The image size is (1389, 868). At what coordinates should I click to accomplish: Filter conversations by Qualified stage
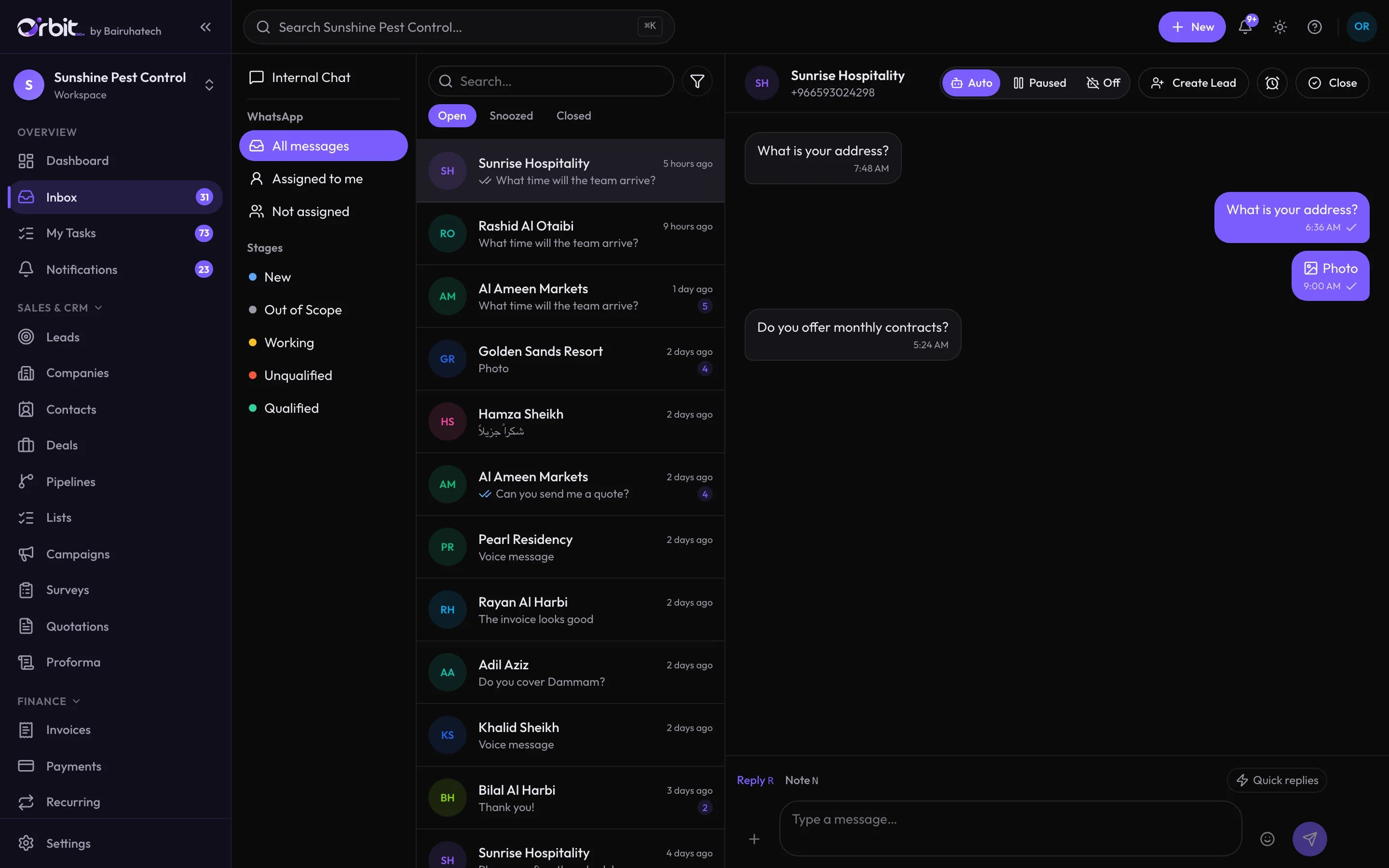tap(323, 408)
